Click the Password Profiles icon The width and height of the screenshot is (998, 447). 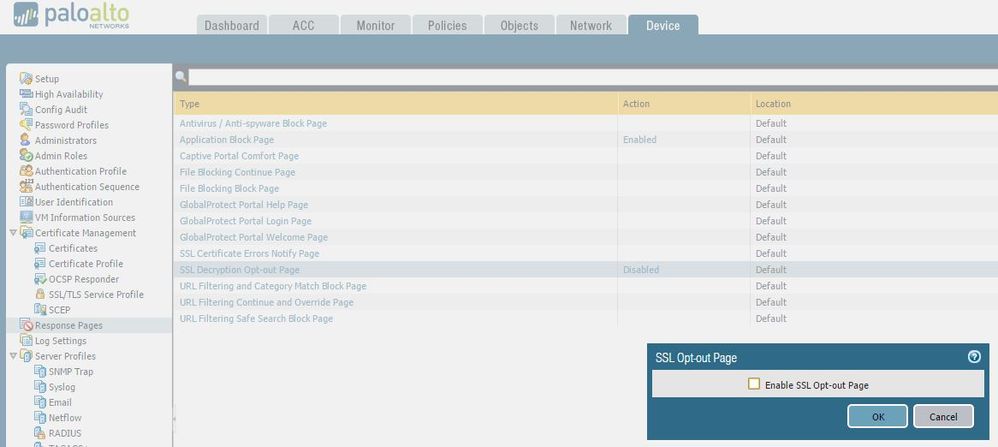25,124
